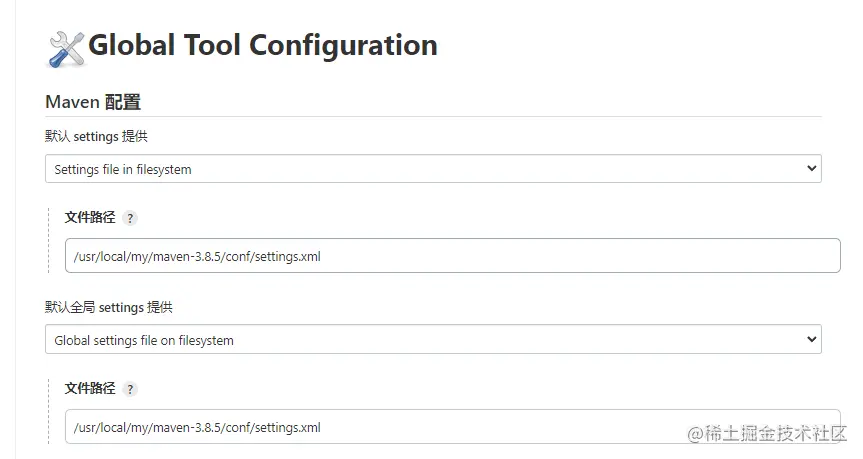Click the Global Tool Configuration heading

point(263,45)
